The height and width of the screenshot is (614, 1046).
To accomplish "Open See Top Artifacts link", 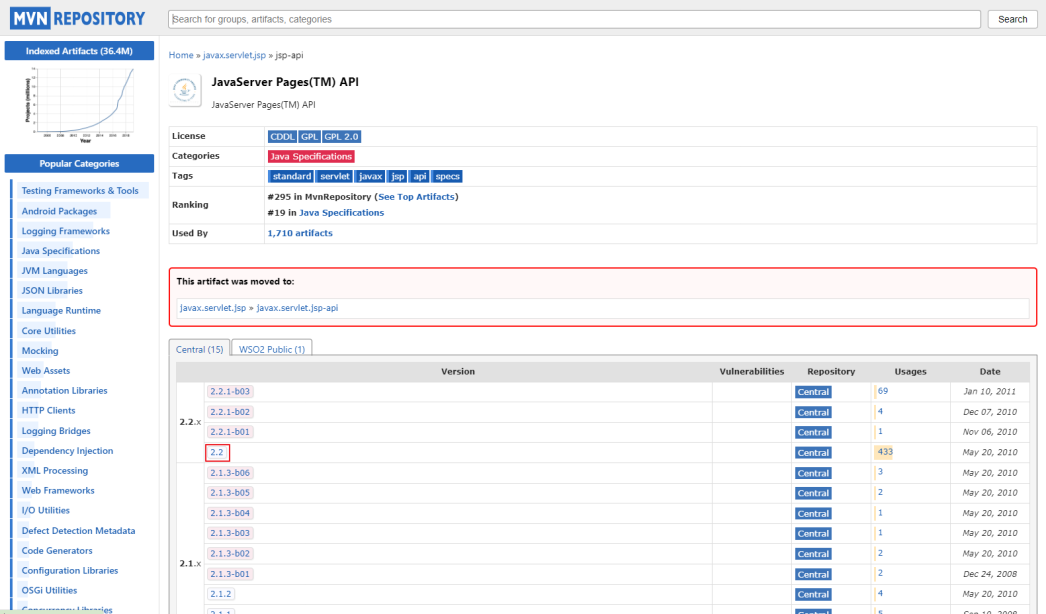I will point(416,197).
